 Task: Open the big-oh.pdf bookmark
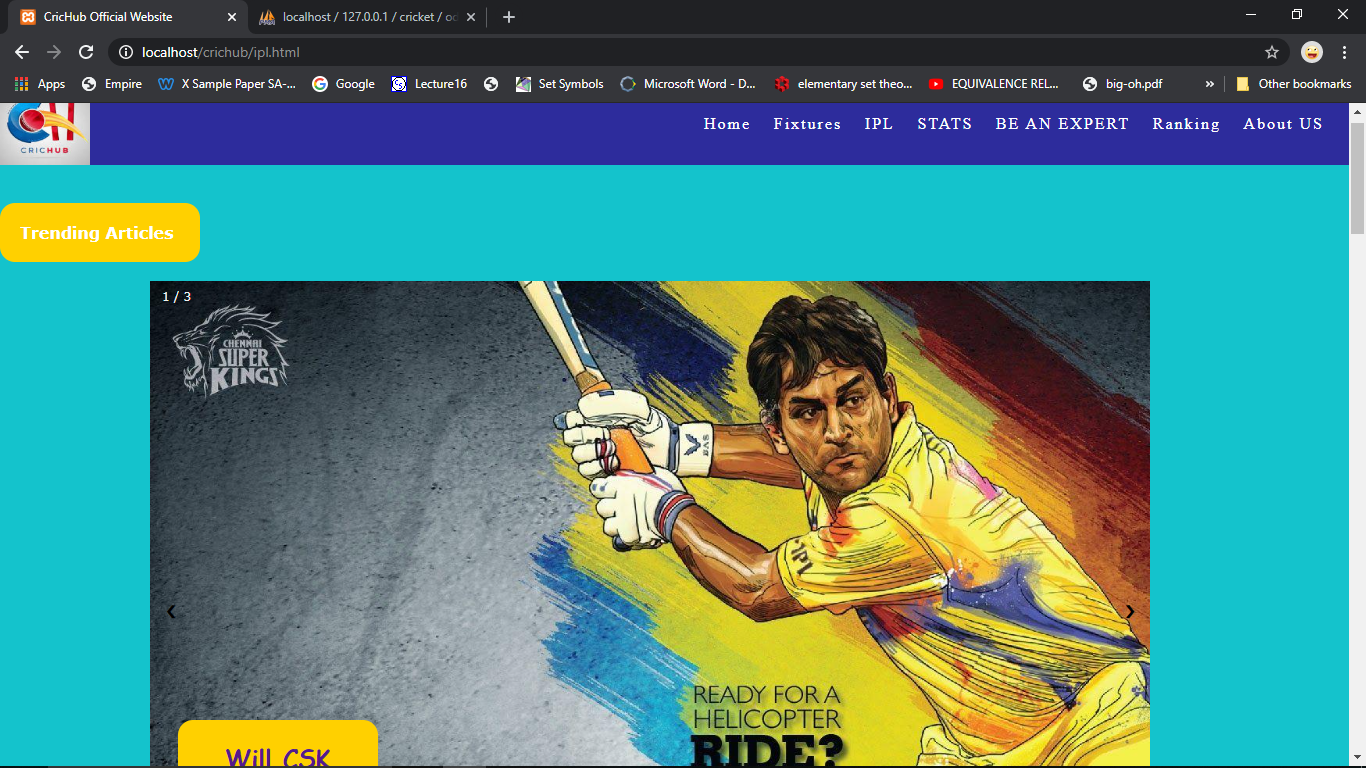(x=1125, y=84)
